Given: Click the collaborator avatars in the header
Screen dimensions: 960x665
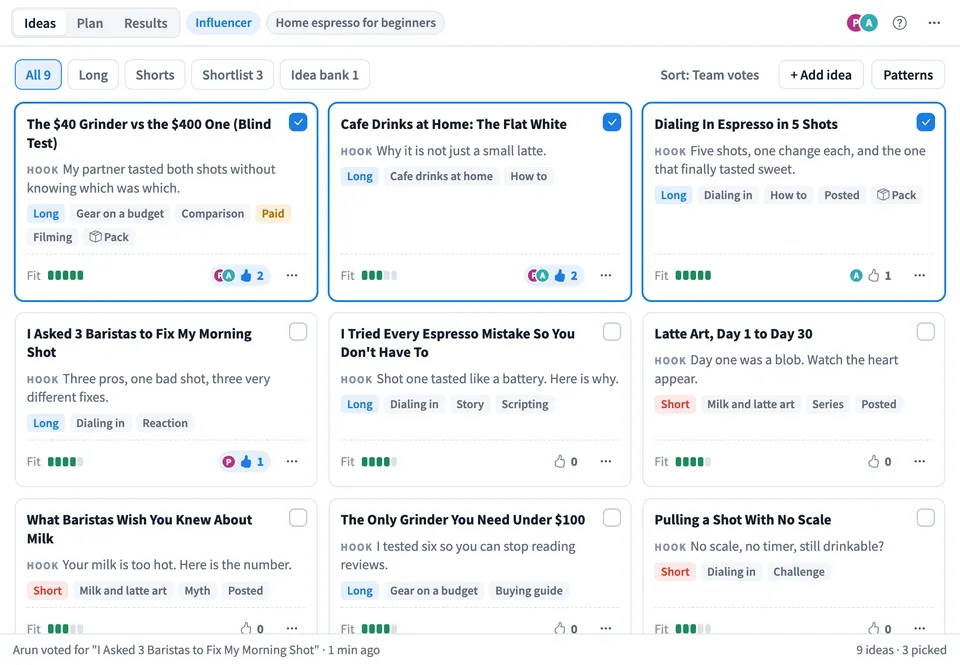Looking at the screenshot, I should click(x=862, y=23).
